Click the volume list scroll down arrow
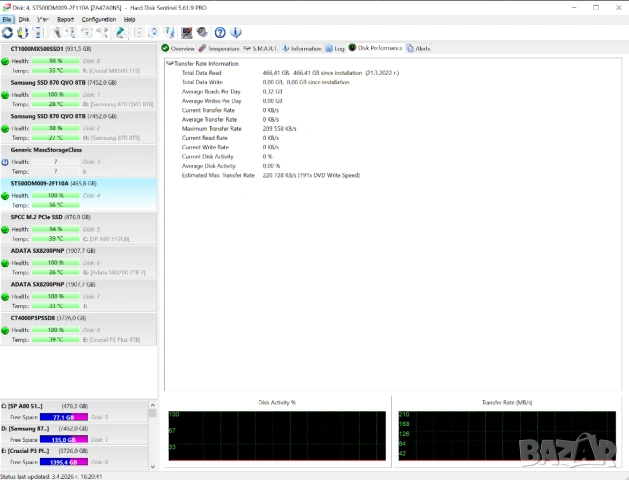The width and height of the screenshot is (629, 480). pos(153,466)
